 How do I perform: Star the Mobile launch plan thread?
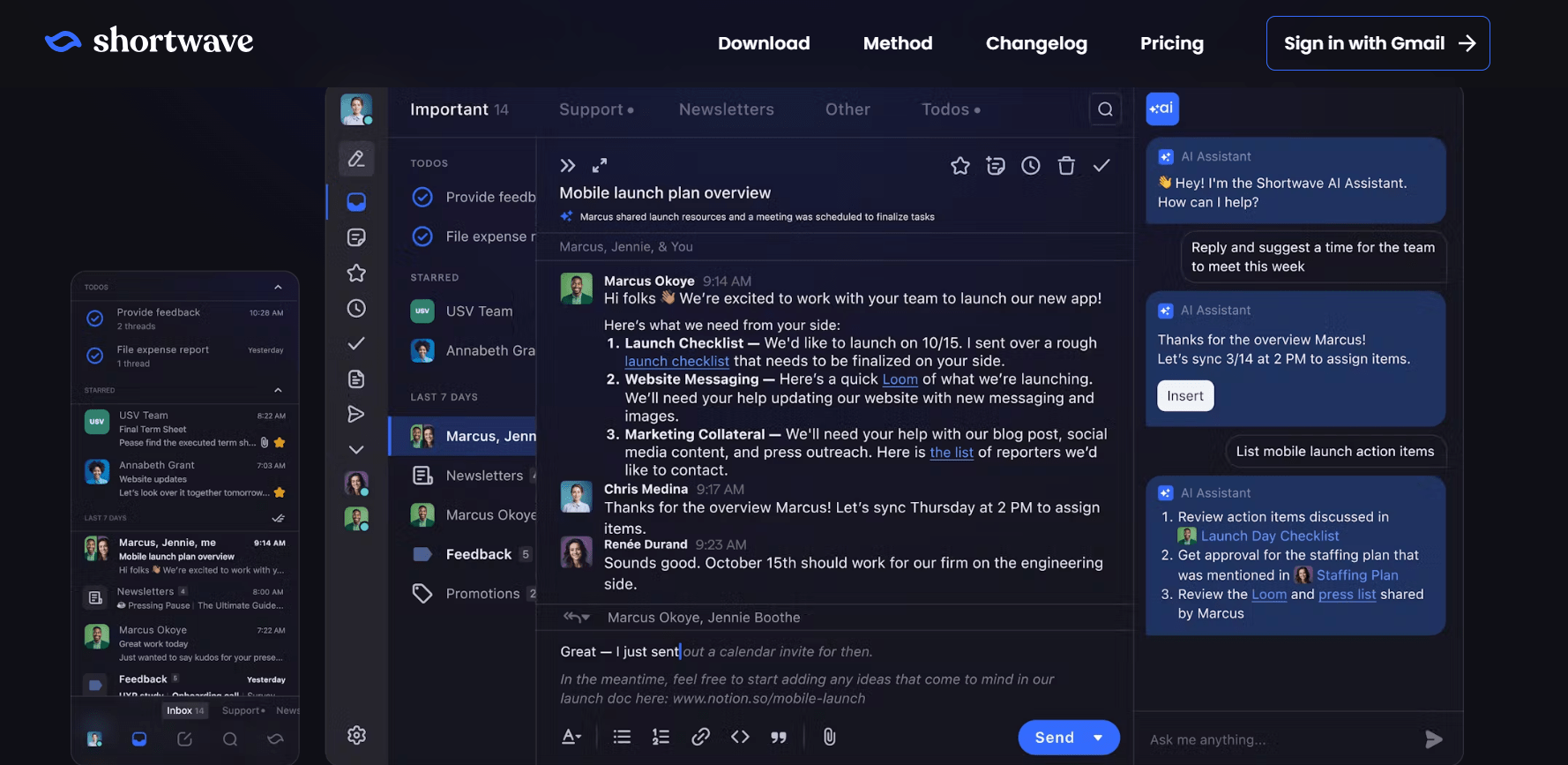[x=960, y=166]
